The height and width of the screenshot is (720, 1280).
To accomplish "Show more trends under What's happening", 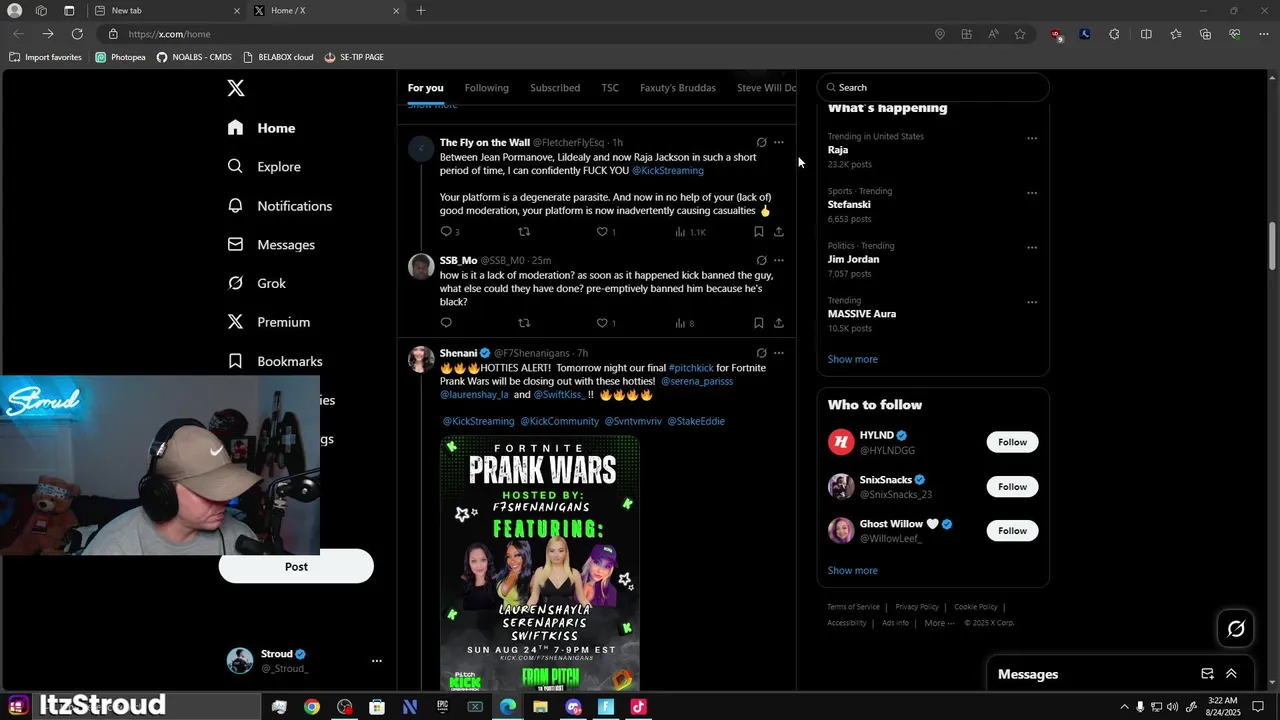I will point(852,359).
